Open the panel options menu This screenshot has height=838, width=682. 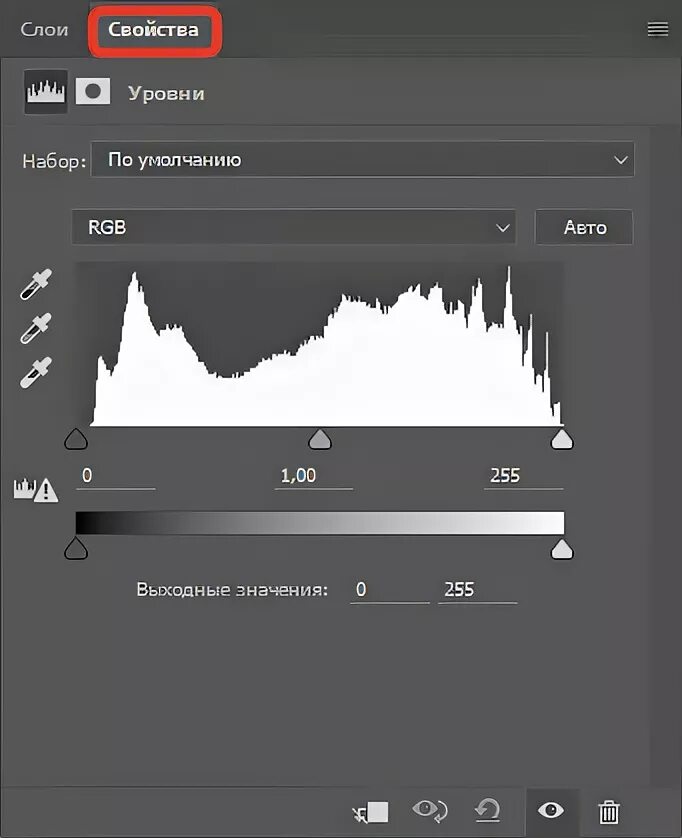click(657, 30)
